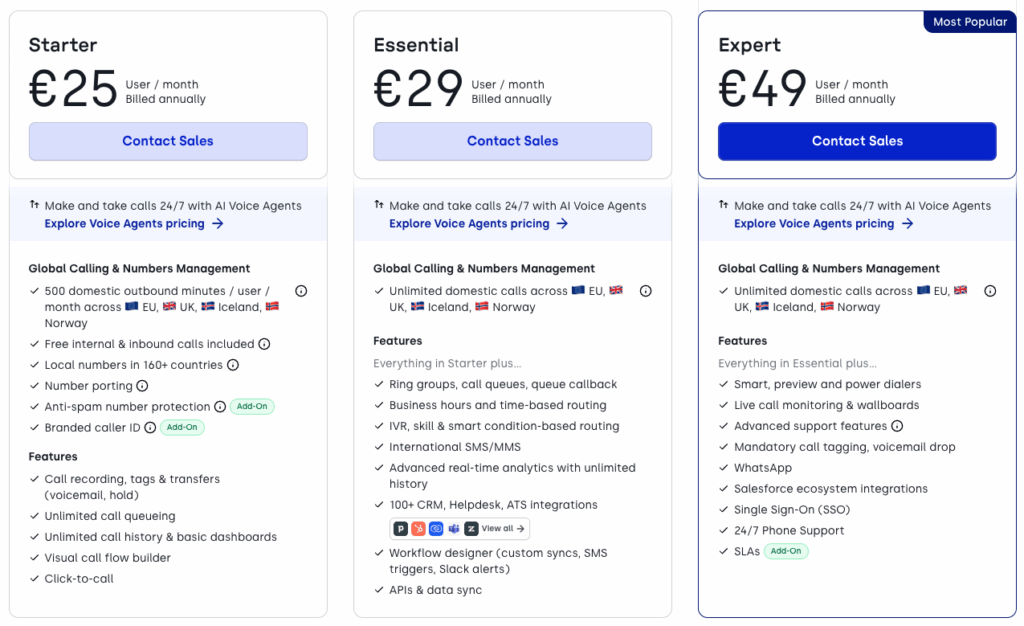
Task: Open info tooltip on Expert's Unlimited domestic calls
Action: pyautogui.click(x=989, y=290)
